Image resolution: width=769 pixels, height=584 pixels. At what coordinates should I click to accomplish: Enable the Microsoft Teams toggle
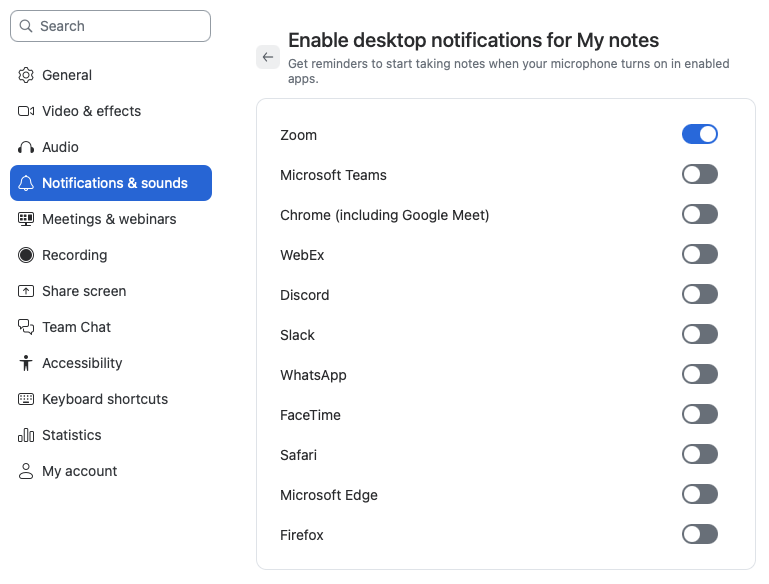tap(700, 174)
